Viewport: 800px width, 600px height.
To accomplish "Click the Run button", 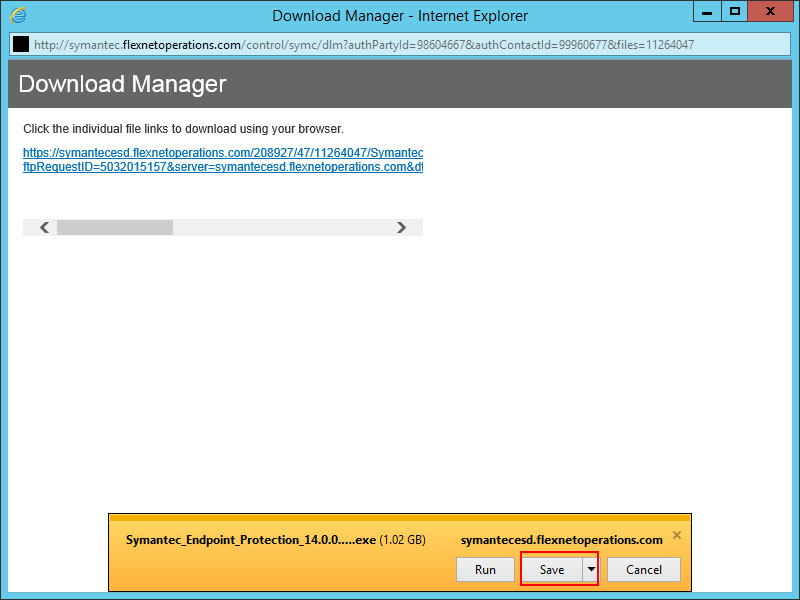I will (485, 569).
